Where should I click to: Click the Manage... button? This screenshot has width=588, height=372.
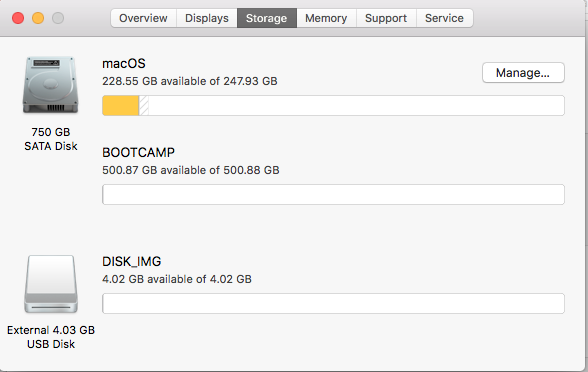click(523, 72)
